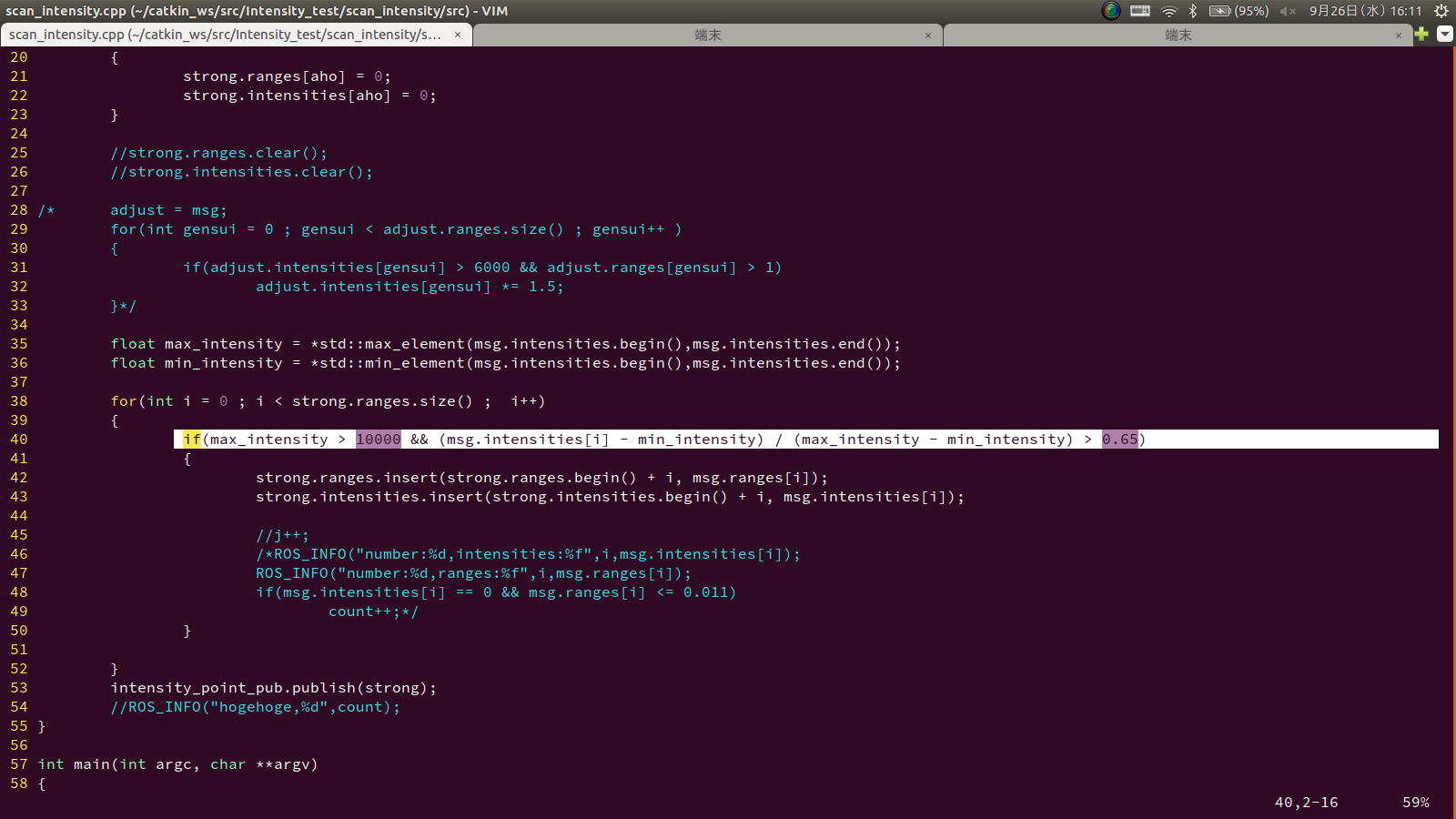
Task: Click the 0.65 threshold highlighted on line 40
Action: pos(1119,439)
